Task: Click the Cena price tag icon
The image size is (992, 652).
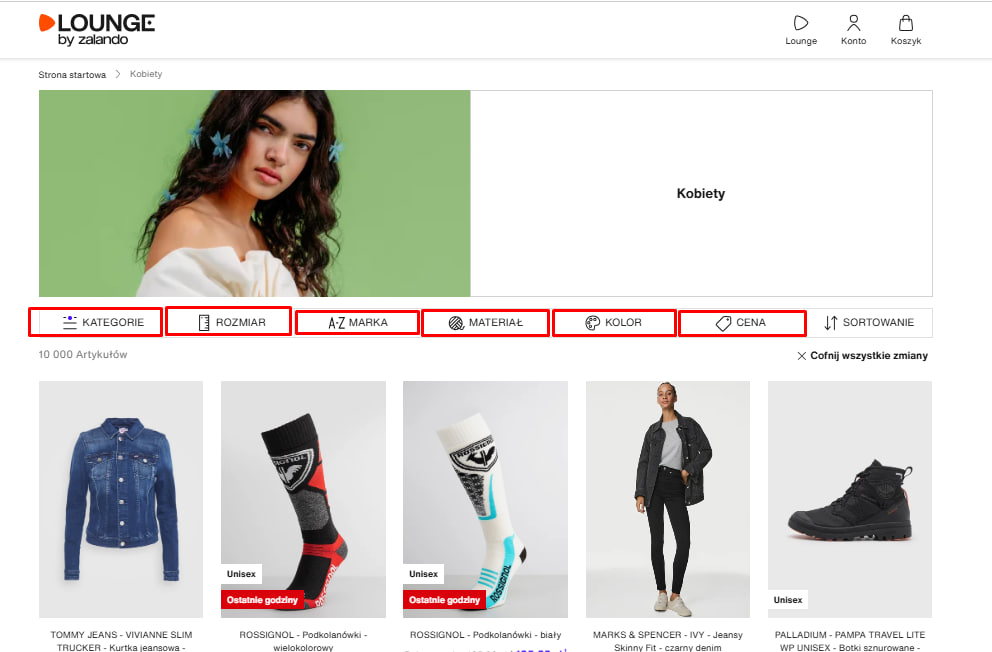Action: click(x=723, y=323)
